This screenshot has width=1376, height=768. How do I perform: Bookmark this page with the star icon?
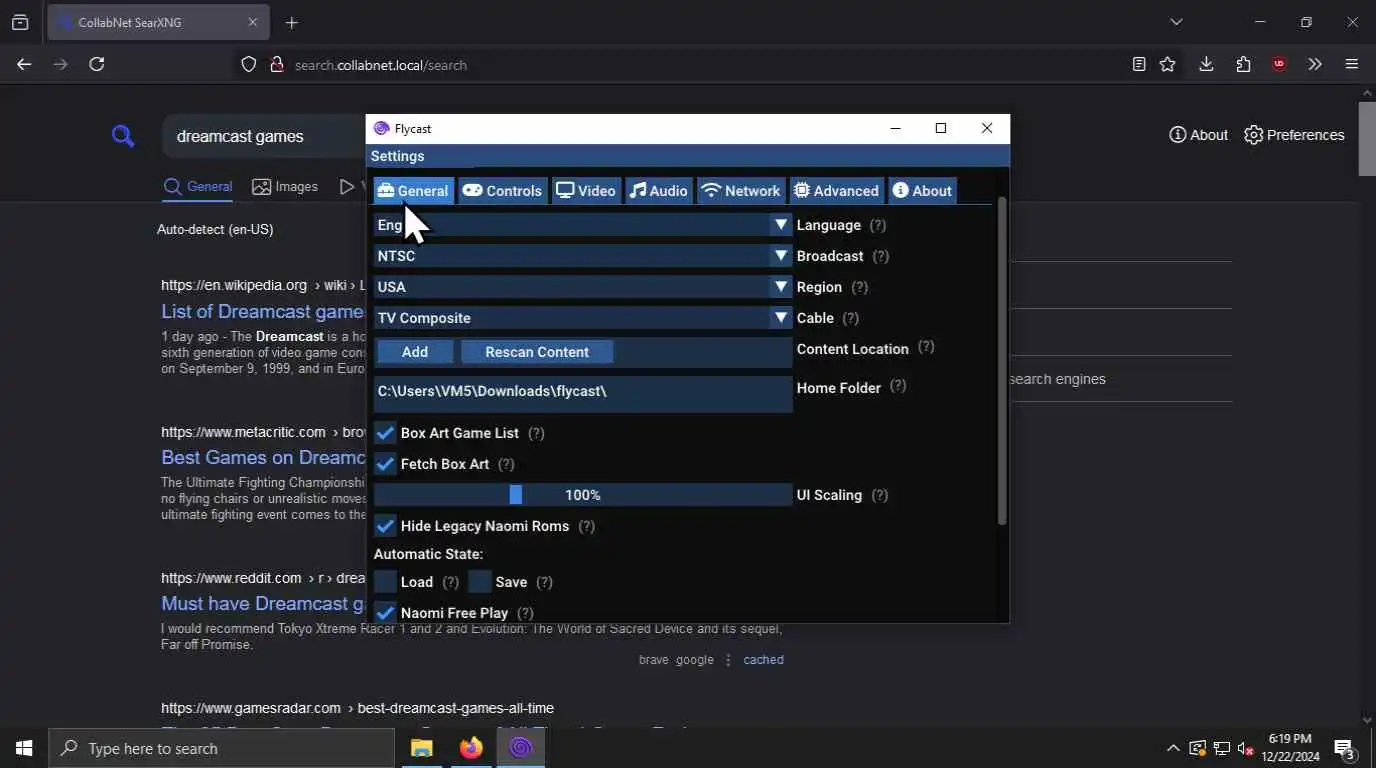point(1167,64)
